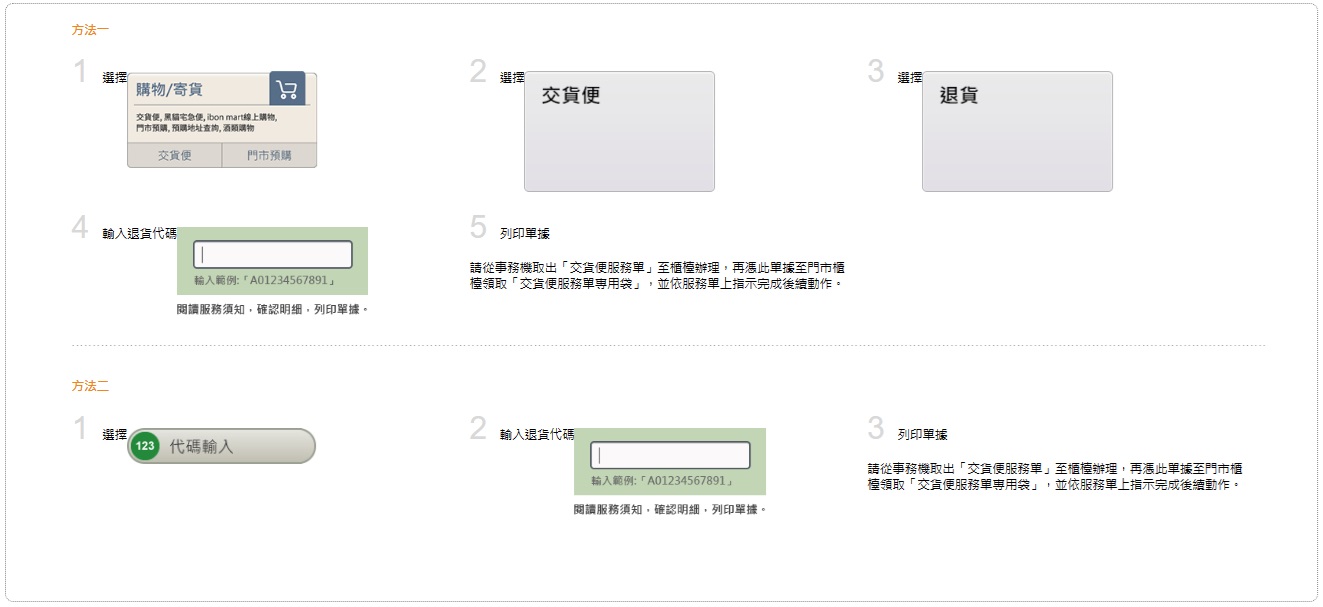Click step number 5 列印單據 label

coord(525,234)
